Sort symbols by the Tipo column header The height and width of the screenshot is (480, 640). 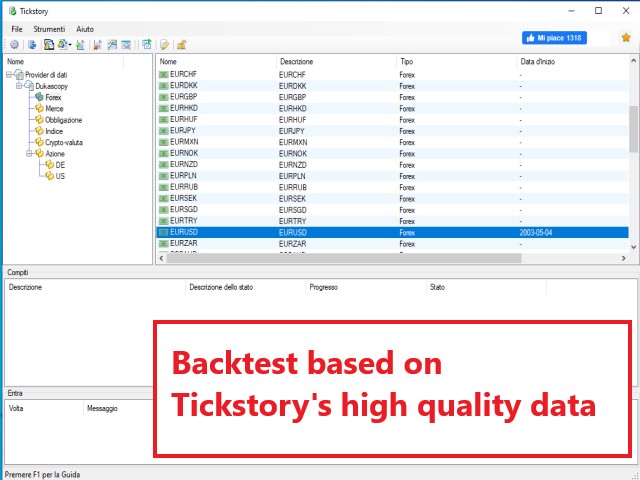click(456, 62)
